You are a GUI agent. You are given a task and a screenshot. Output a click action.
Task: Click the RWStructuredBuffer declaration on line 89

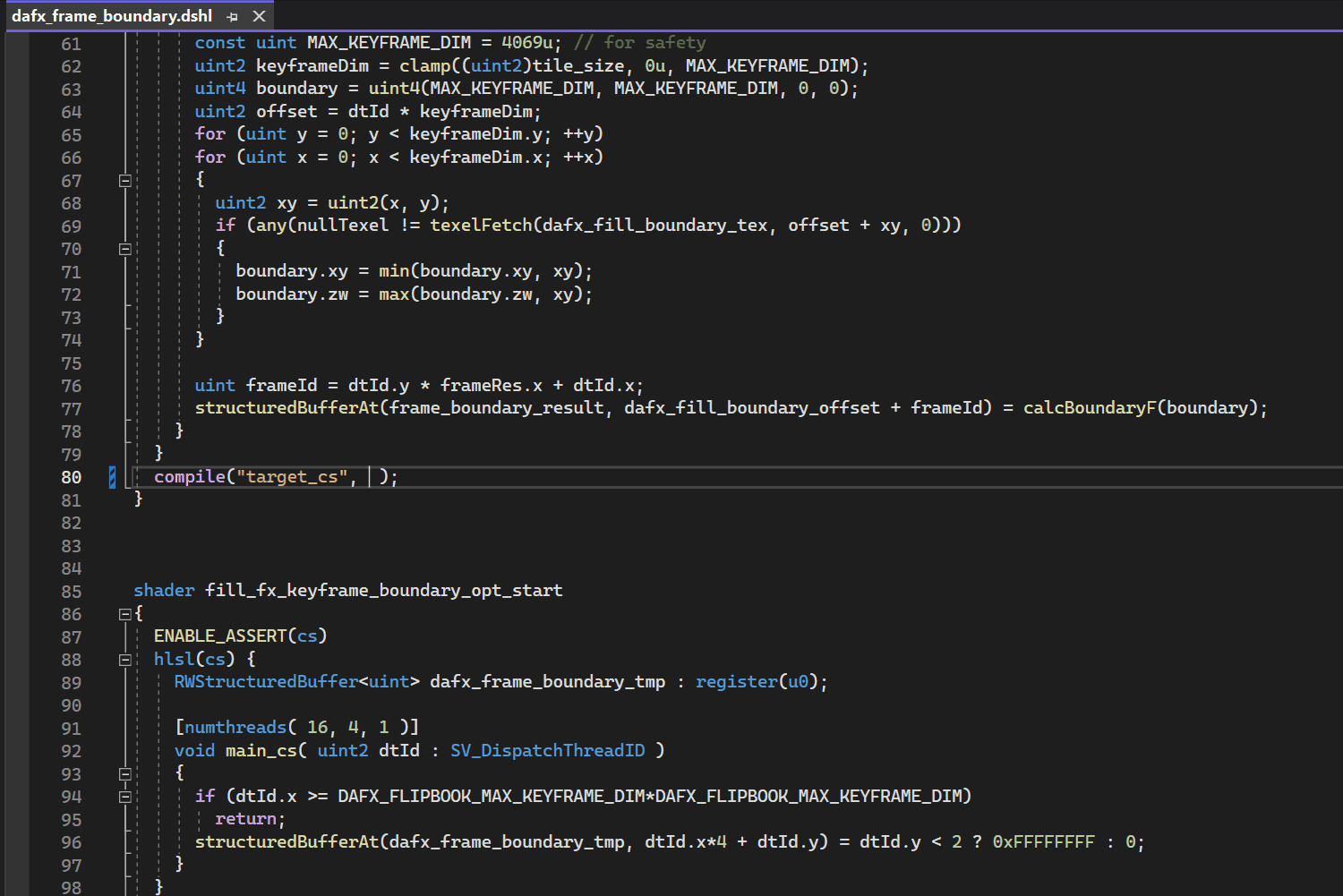[266, 681]
